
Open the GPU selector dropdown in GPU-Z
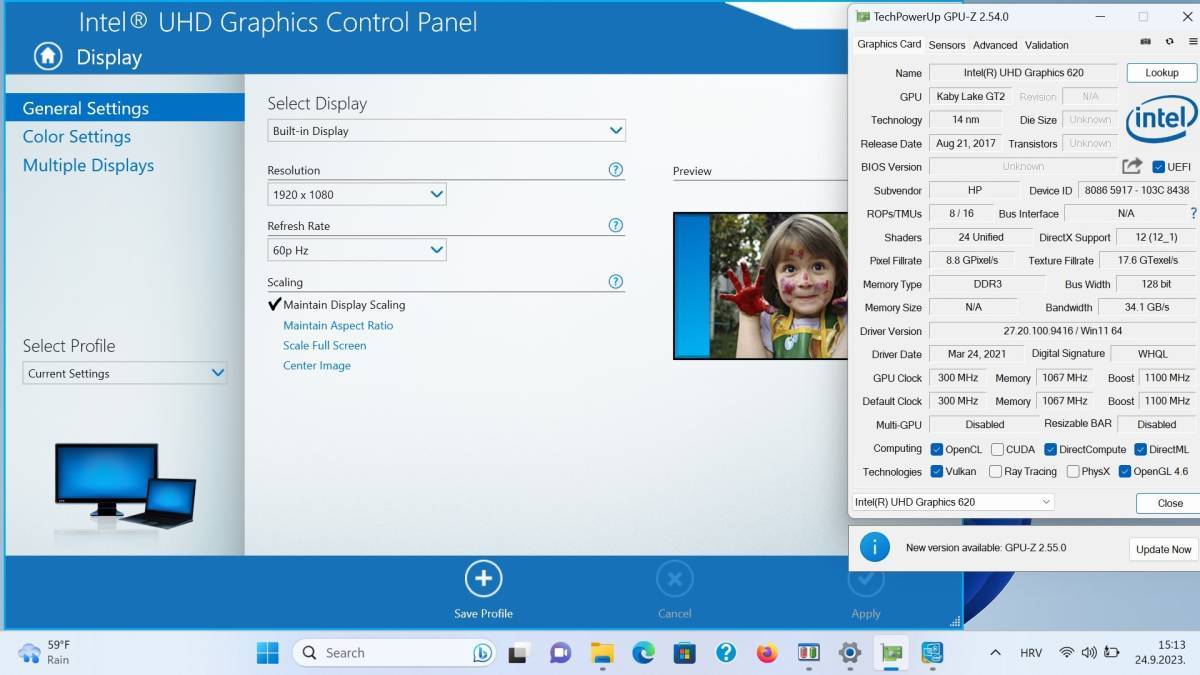pyautogui.click(x=953, y=502)
